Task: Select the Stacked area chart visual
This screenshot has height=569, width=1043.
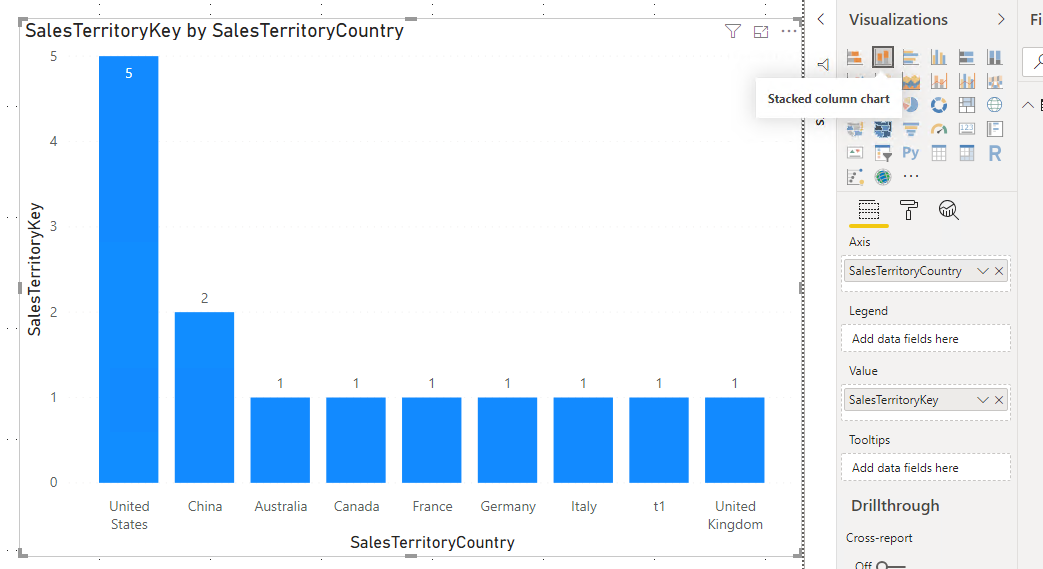Action: [x=911, y=81]
